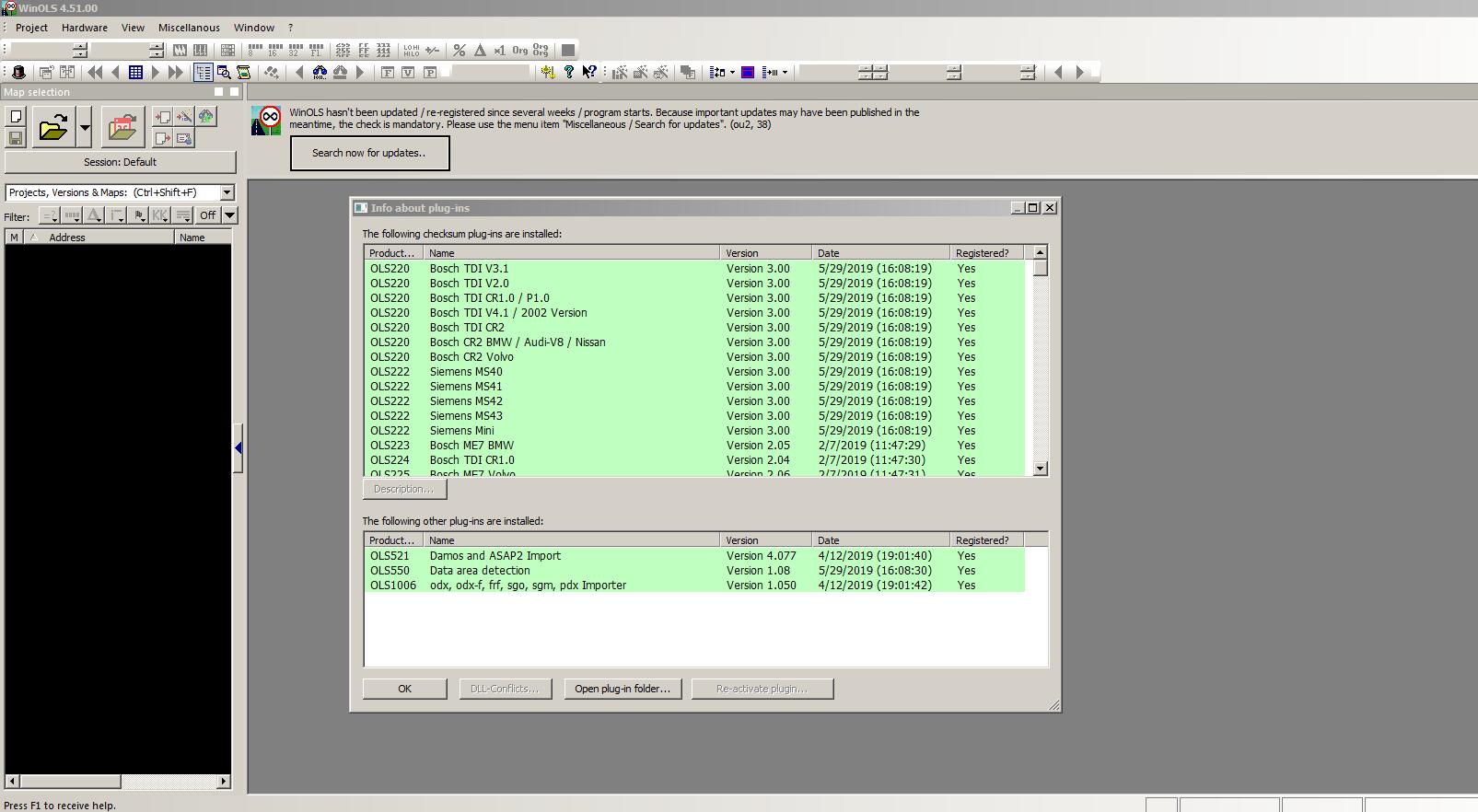
Task: Click the open project folder icon
Action: [x=53, y=128]
